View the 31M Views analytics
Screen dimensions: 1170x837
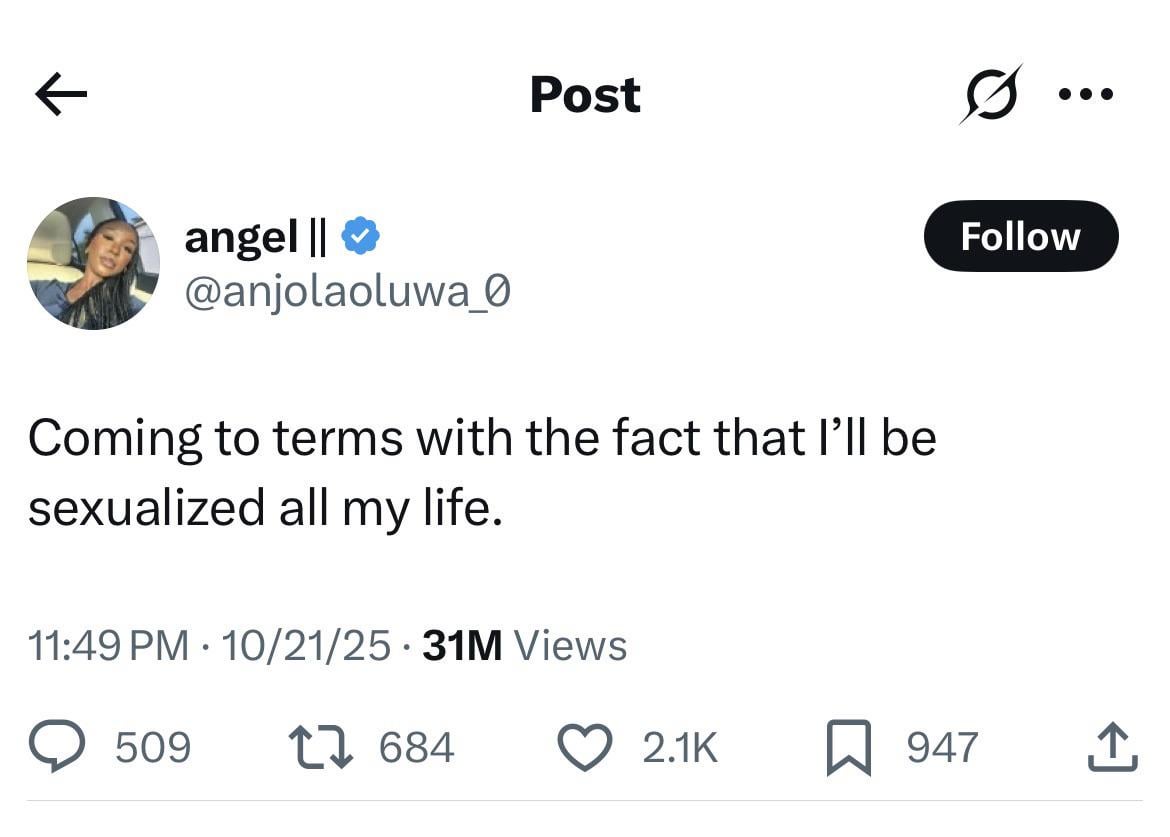[x=525, y=646]
